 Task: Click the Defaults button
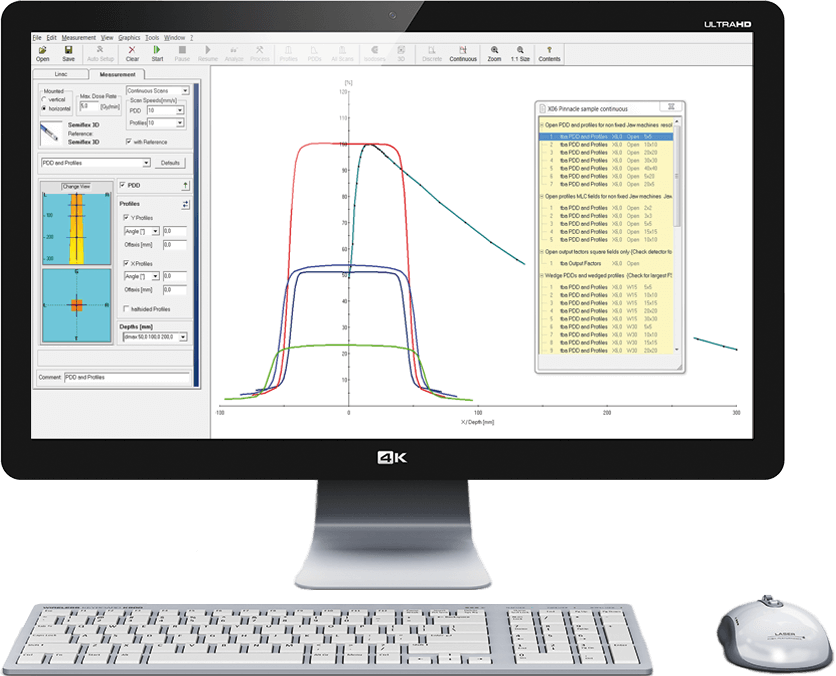click(171, 162)
